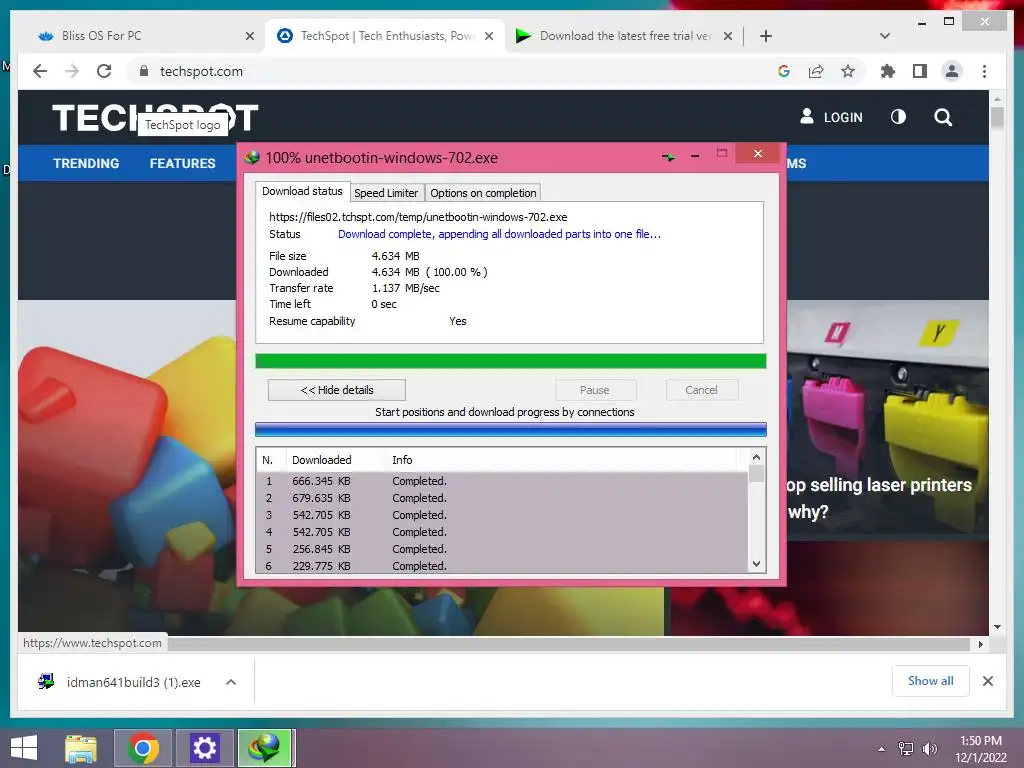1024x768 pixels.
Task: Select connection row 2 with 679.635 KB
Action: pos(502,498)
